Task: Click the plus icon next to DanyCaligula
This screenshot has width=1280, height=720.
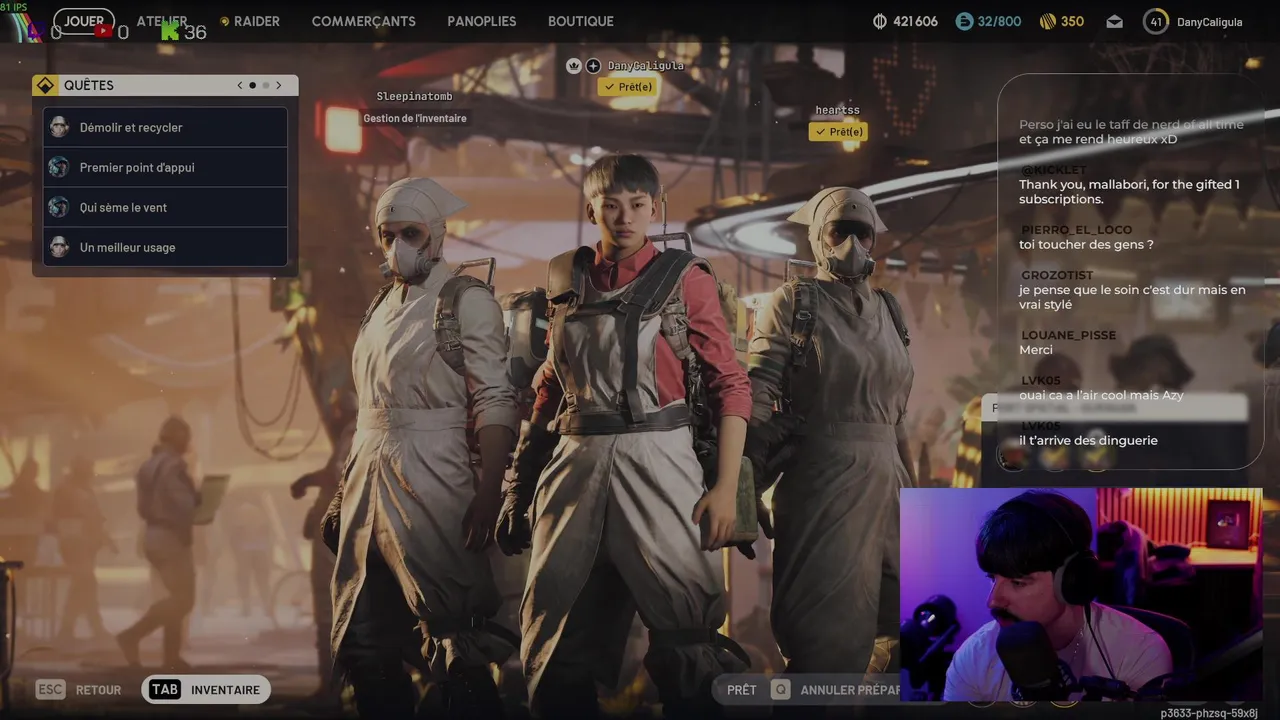Action: 593,65
